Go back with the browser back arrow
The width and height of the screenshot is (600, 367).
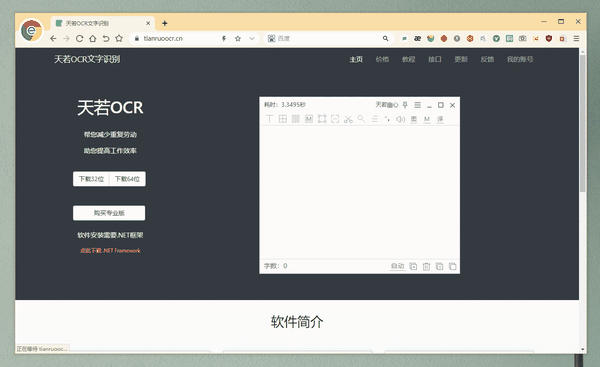53,39
